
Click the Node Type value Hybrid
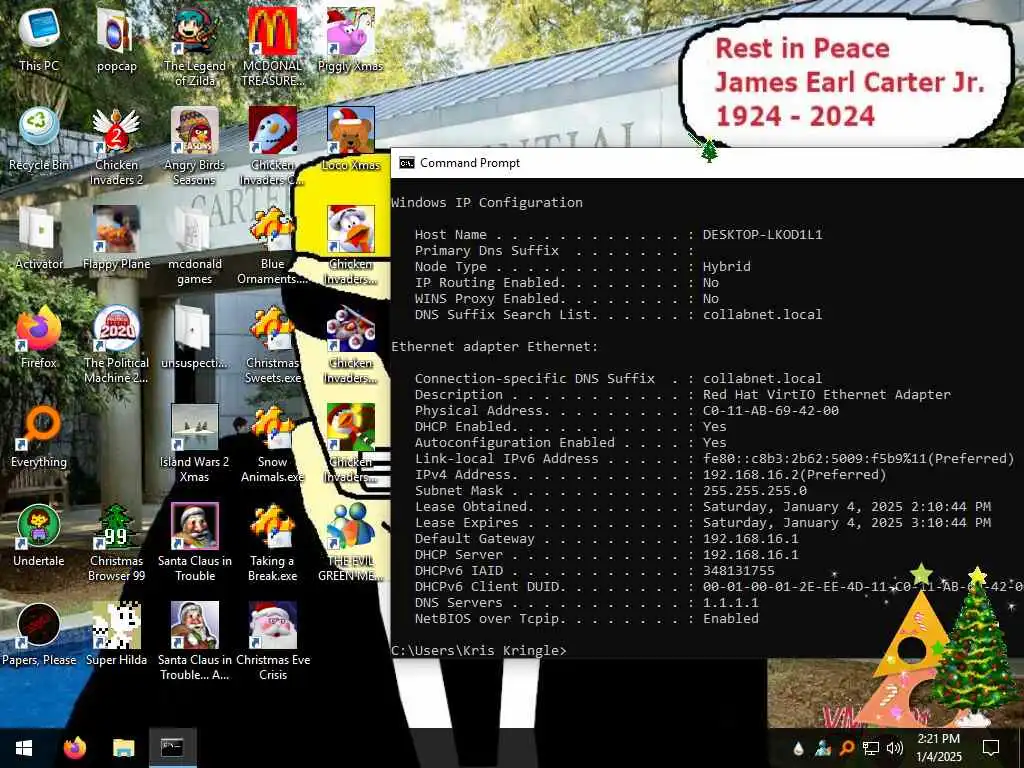(x=727, y=266)
